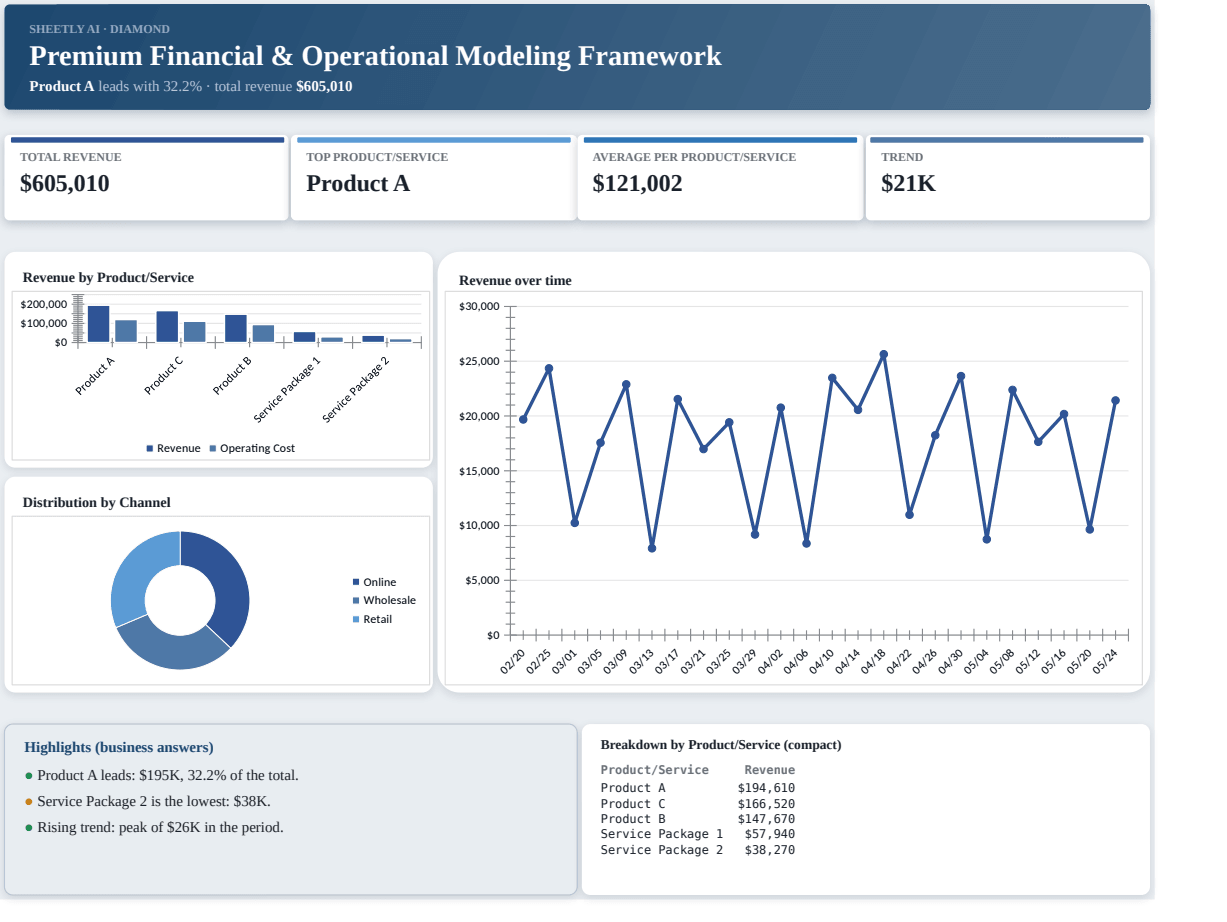The height and width of the screenshot is (922, 1227).
Task: Open the Trend $21K card
Action: (1008, 178)
